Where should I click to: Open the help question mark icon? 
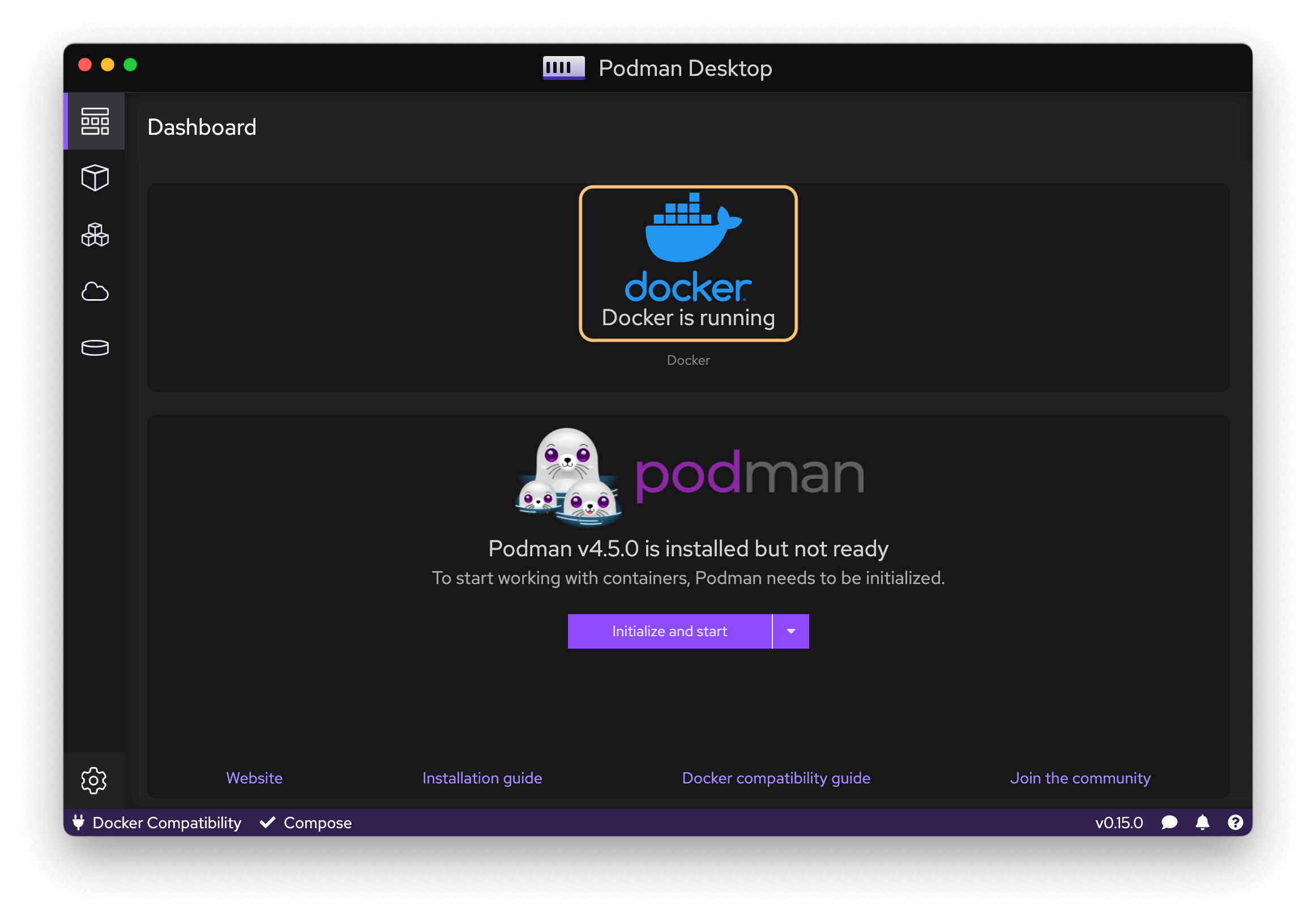1235,823
